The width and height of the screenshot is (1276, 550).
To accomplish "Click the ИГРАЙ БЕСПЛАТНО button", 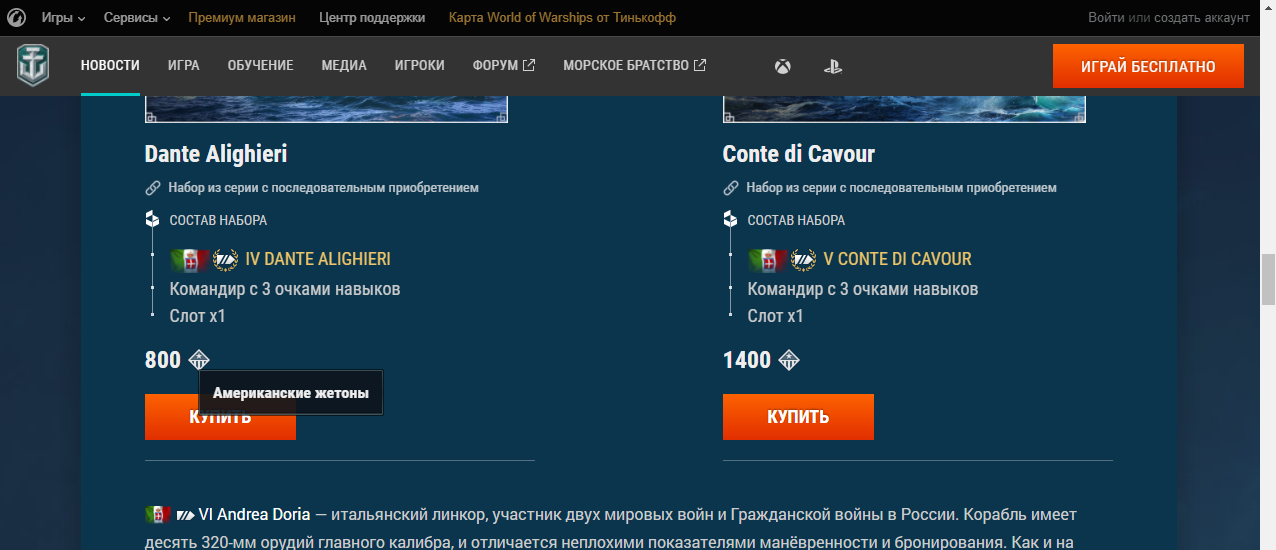I will click(x=1148, y=67).
